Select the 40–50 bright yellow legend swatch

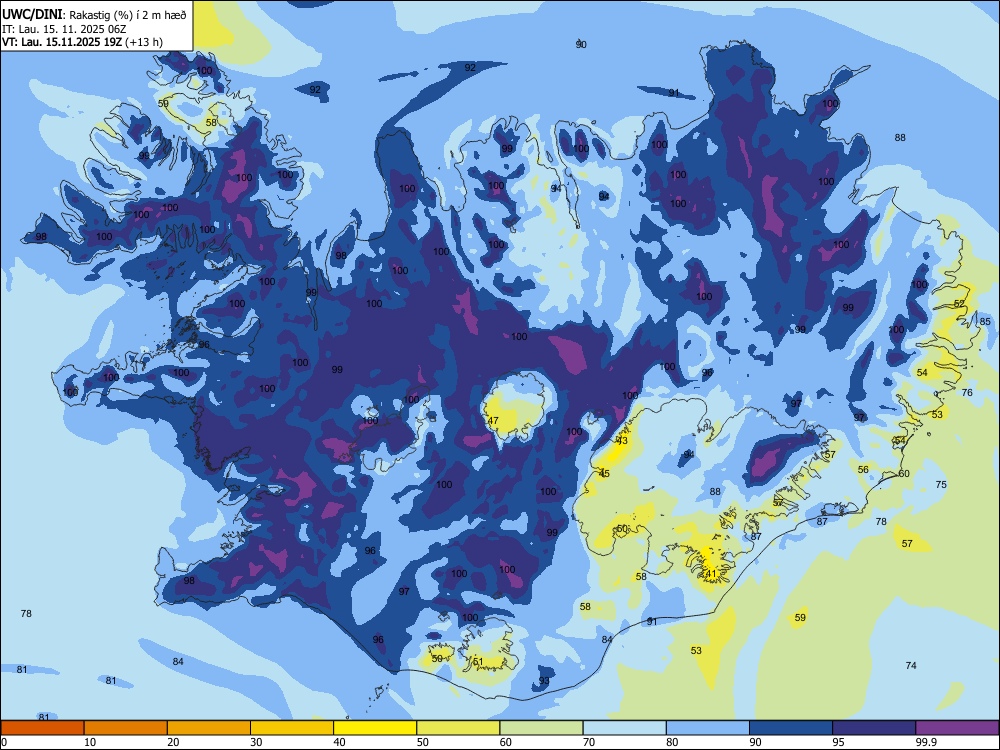pos(375,728)
